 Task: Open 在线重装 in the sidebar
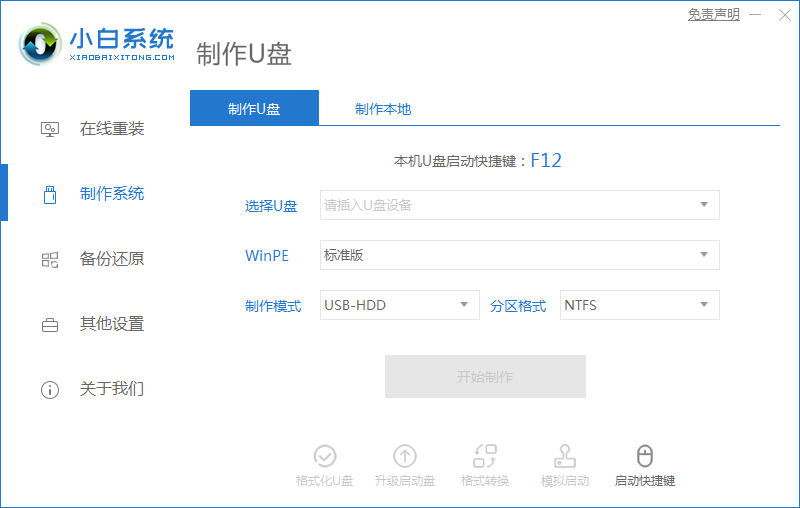112,129
